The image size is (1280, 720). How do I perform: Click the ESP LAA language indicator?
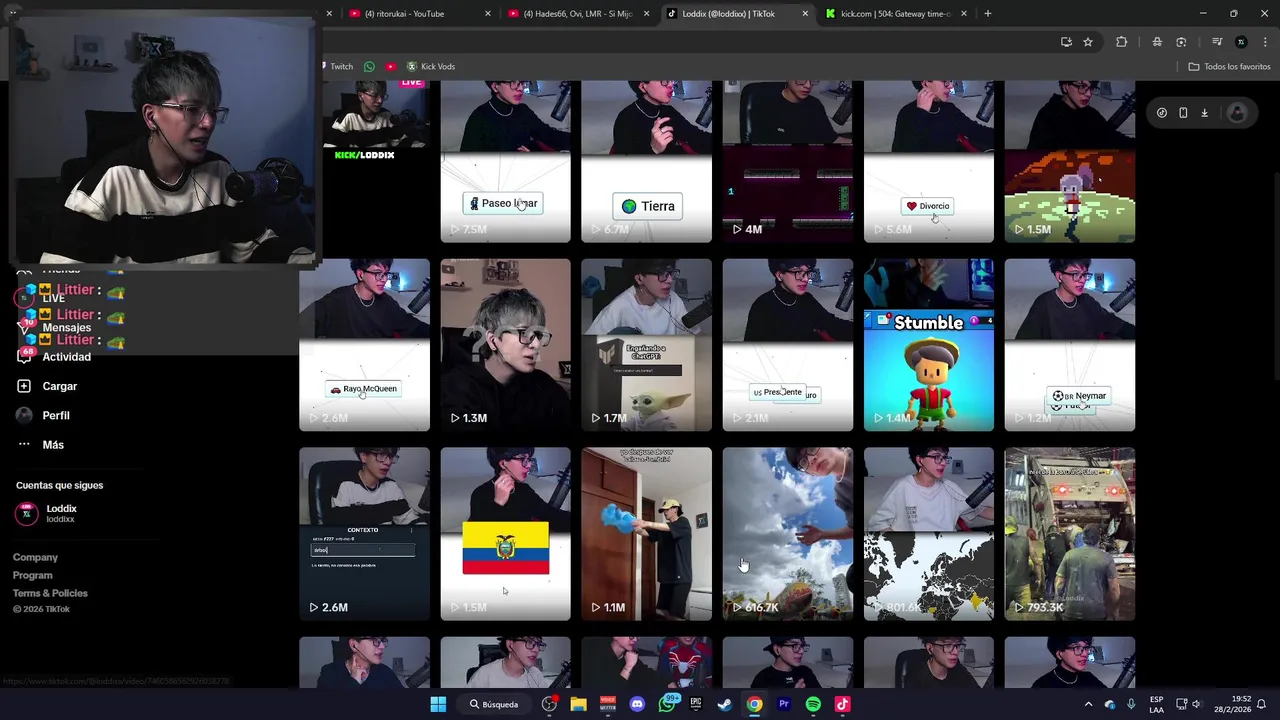pyautogui.click(x=1156, y=704)
